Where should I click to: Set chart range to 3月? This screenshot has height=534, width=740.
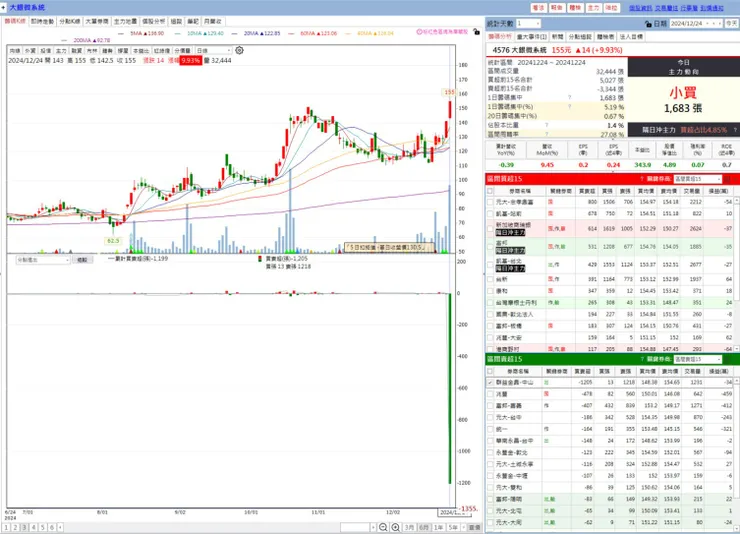point(410,527)
